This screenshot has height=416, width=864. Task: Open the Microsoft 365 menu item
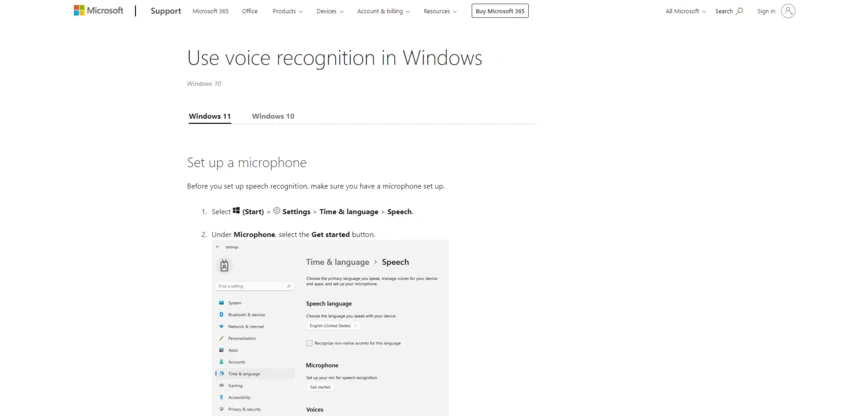(x=210, y=11)
